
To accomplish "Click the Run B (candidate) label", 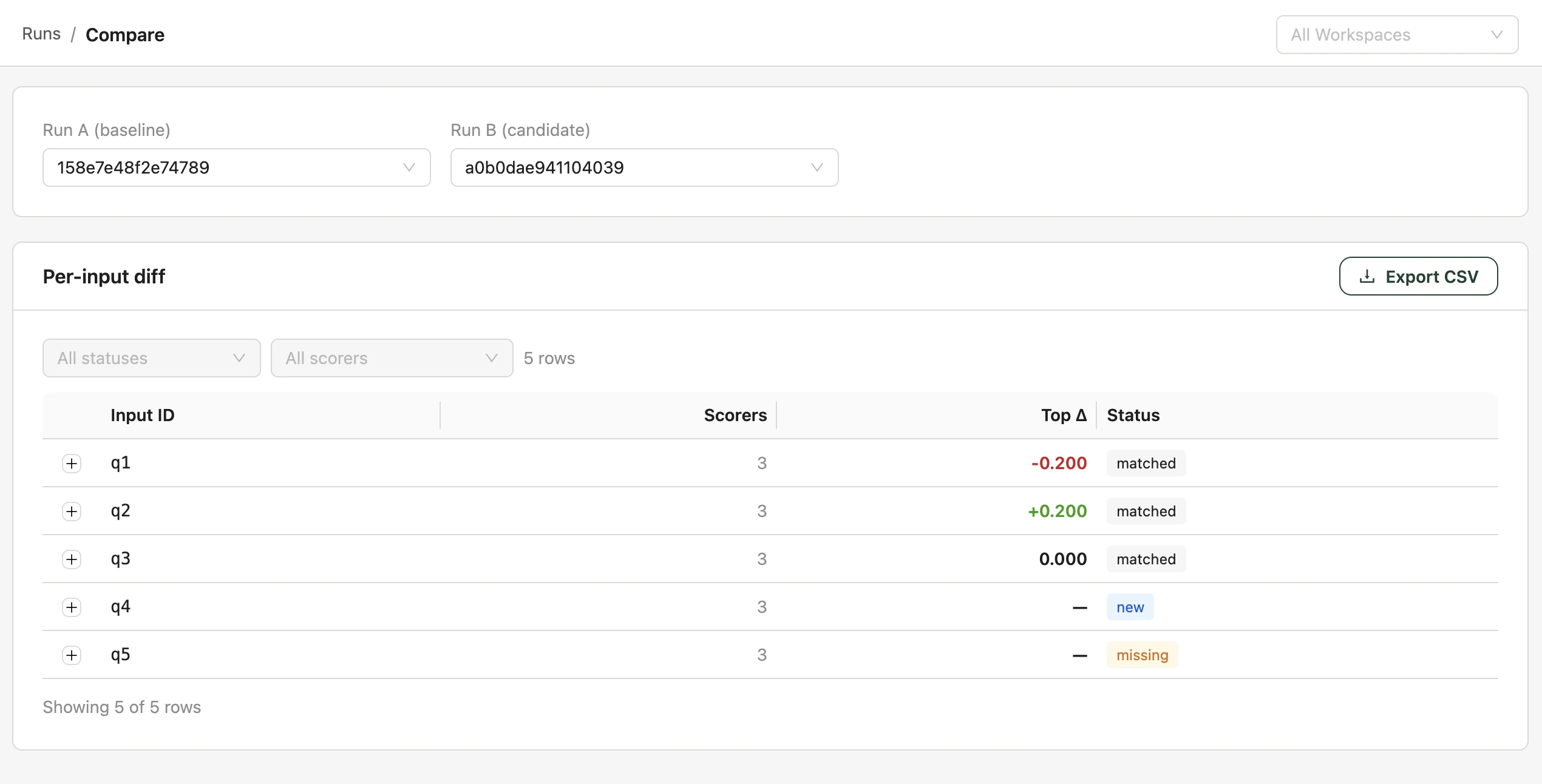I will click(x=520, y=130).
